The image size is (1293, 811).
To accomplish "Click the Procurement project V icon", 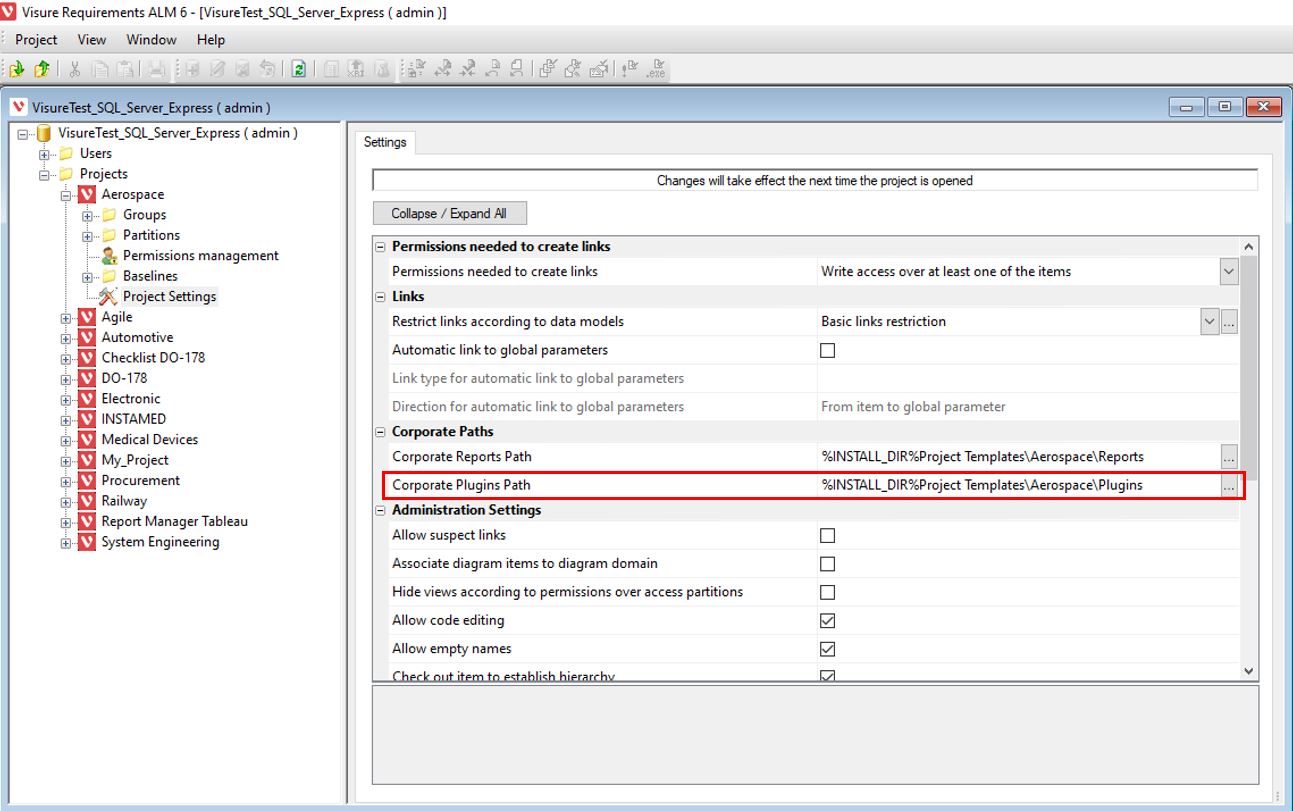I will [86, 481].
